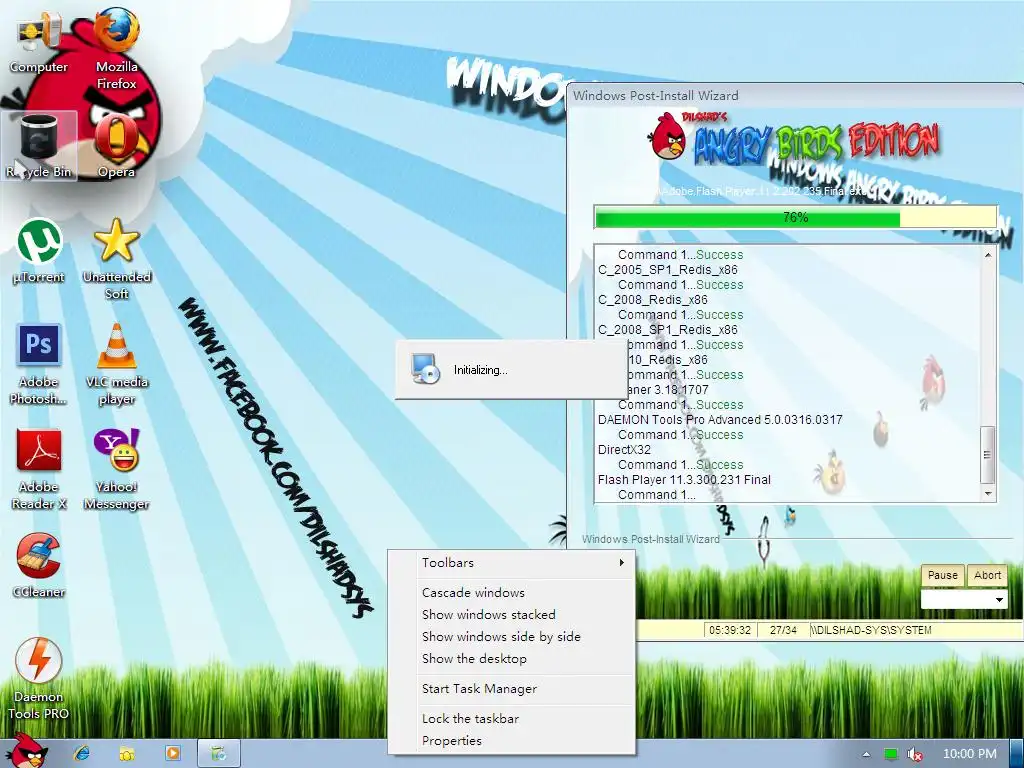Viewport: 1024px width, 768px height.
Task: Open the Opera browser shortcut
Action: tap(116, 146)
